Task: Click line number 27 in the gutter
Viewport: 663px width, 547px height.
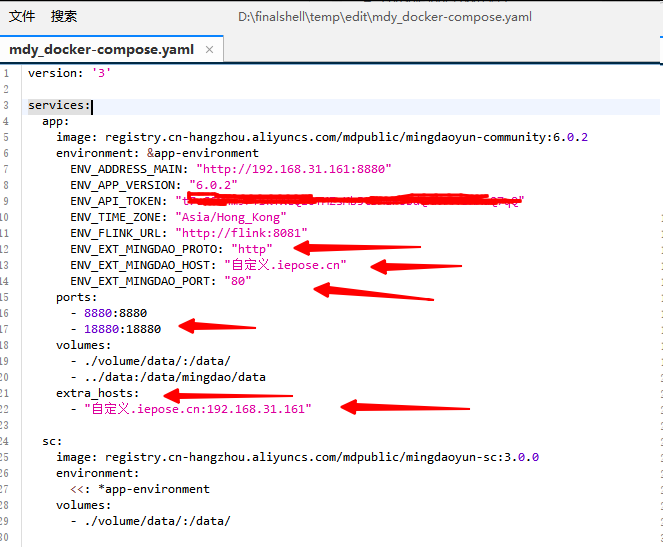Action: pyautogui.click(x=6, y=489)
